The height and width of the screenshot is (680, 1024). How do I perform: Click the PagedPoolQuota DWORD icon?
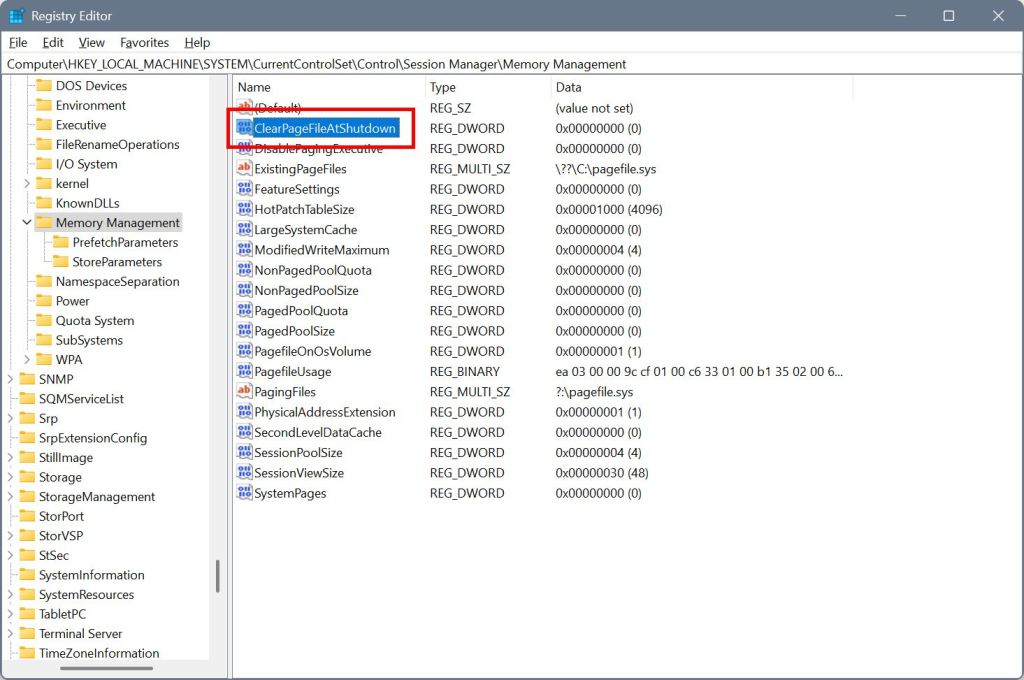(x=244, y=310)
